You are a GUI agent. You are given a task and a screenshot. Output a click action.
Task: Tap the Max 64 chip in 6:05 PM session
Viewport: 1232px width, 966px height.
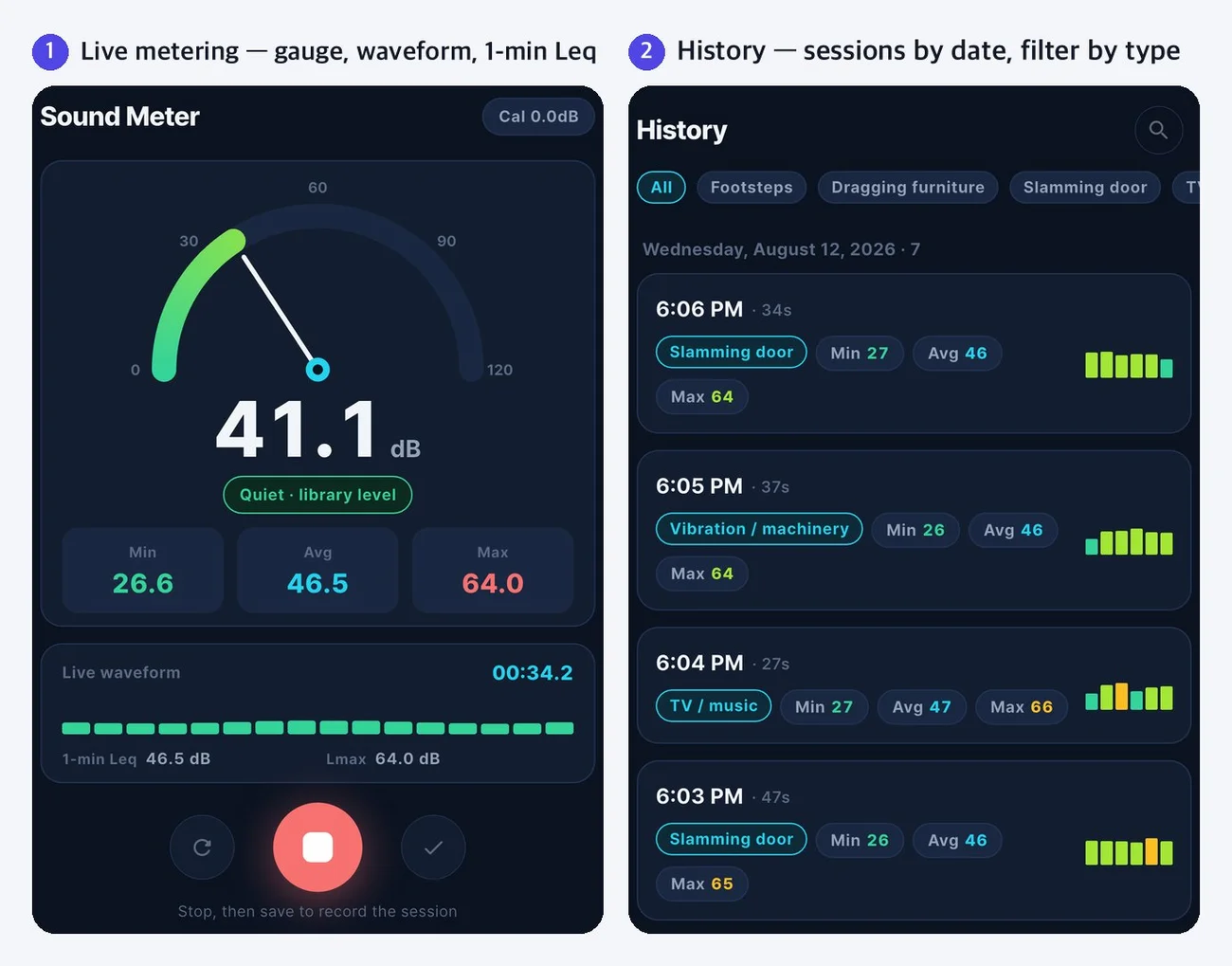[702, 574]
